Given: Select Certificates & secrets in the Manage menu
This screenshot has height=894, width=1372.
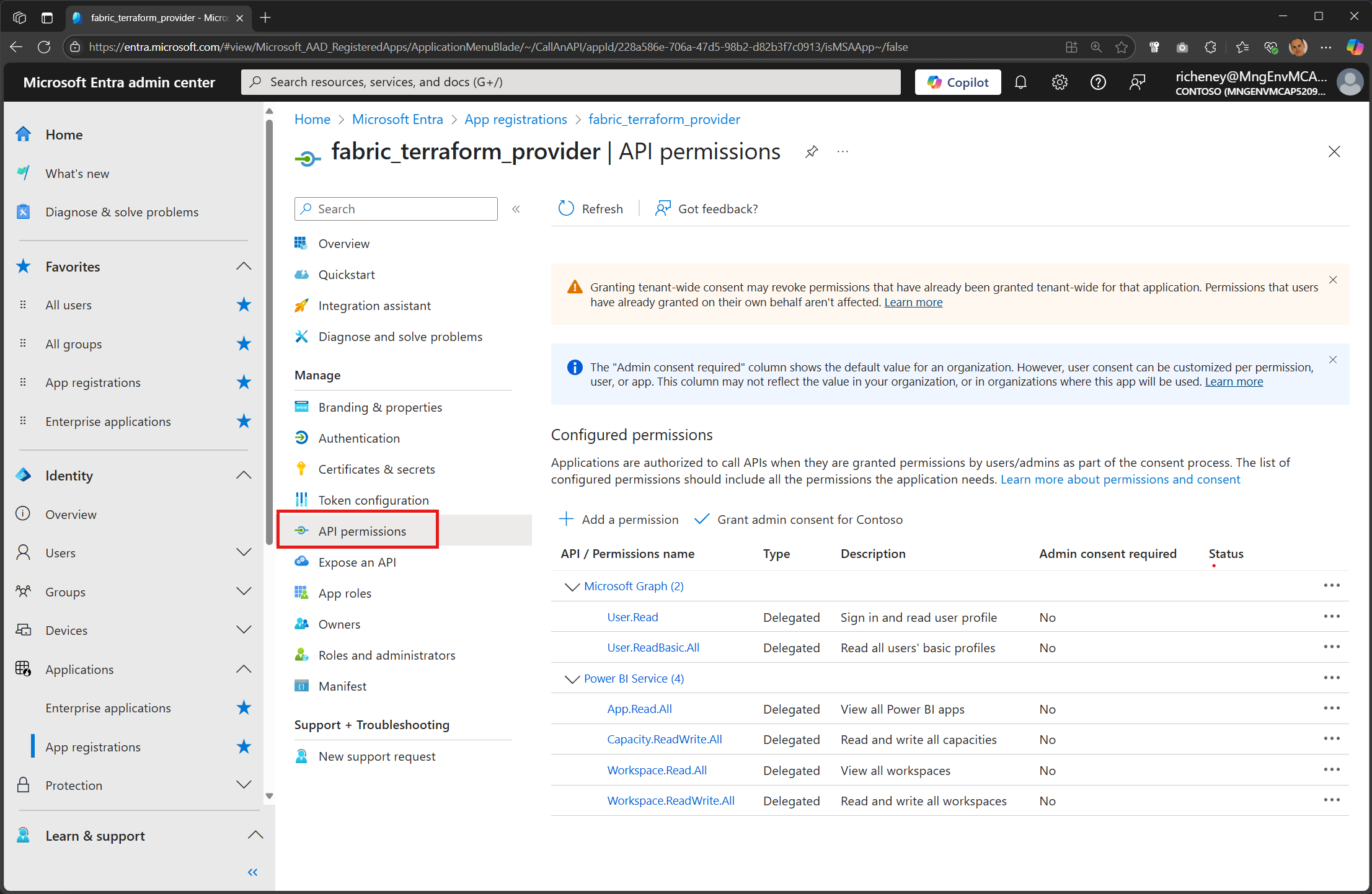Looking at the screenshot, I should [x=376, y=469].
